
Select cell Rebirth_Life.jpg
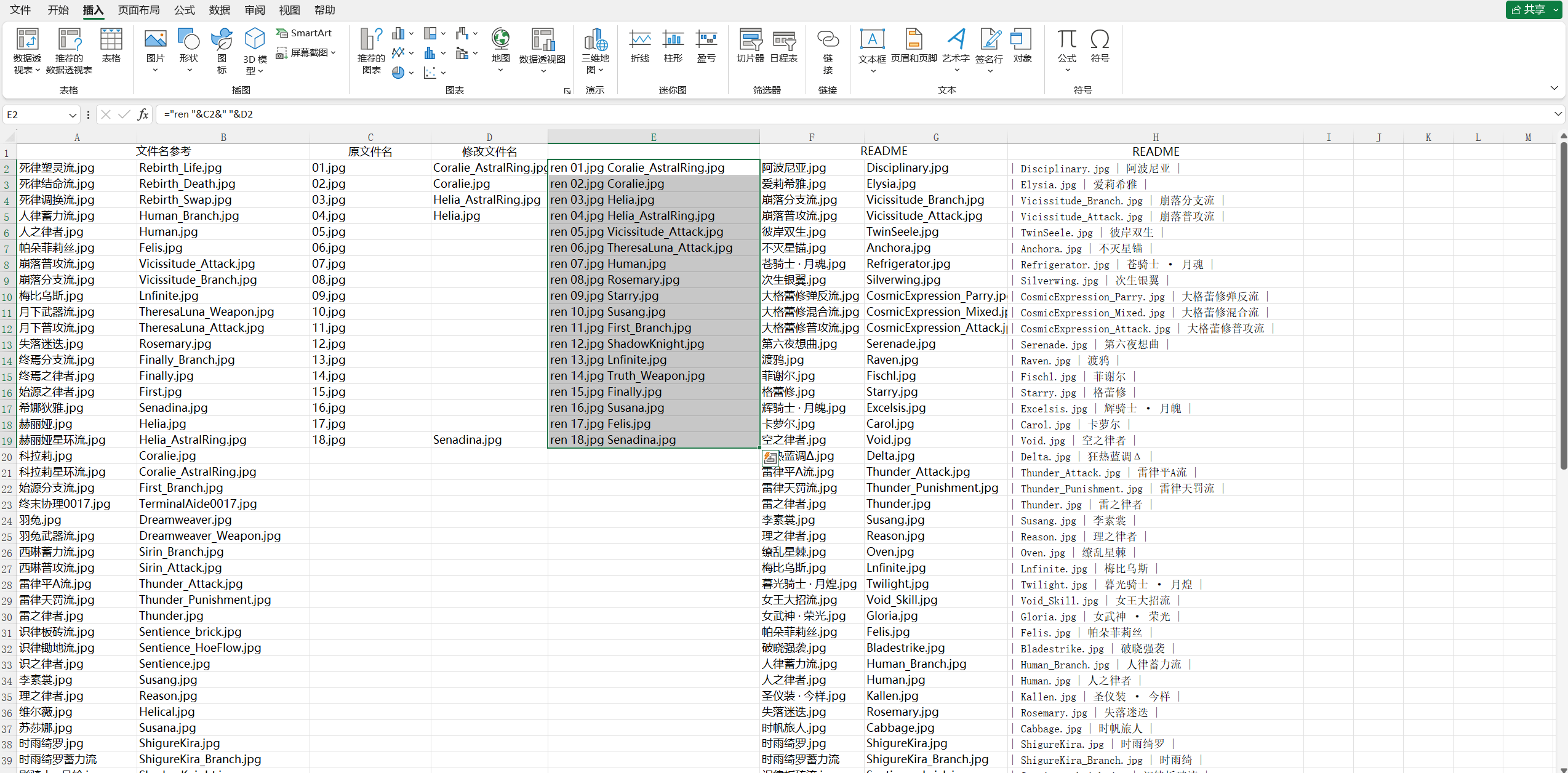[x=223, y=167]
